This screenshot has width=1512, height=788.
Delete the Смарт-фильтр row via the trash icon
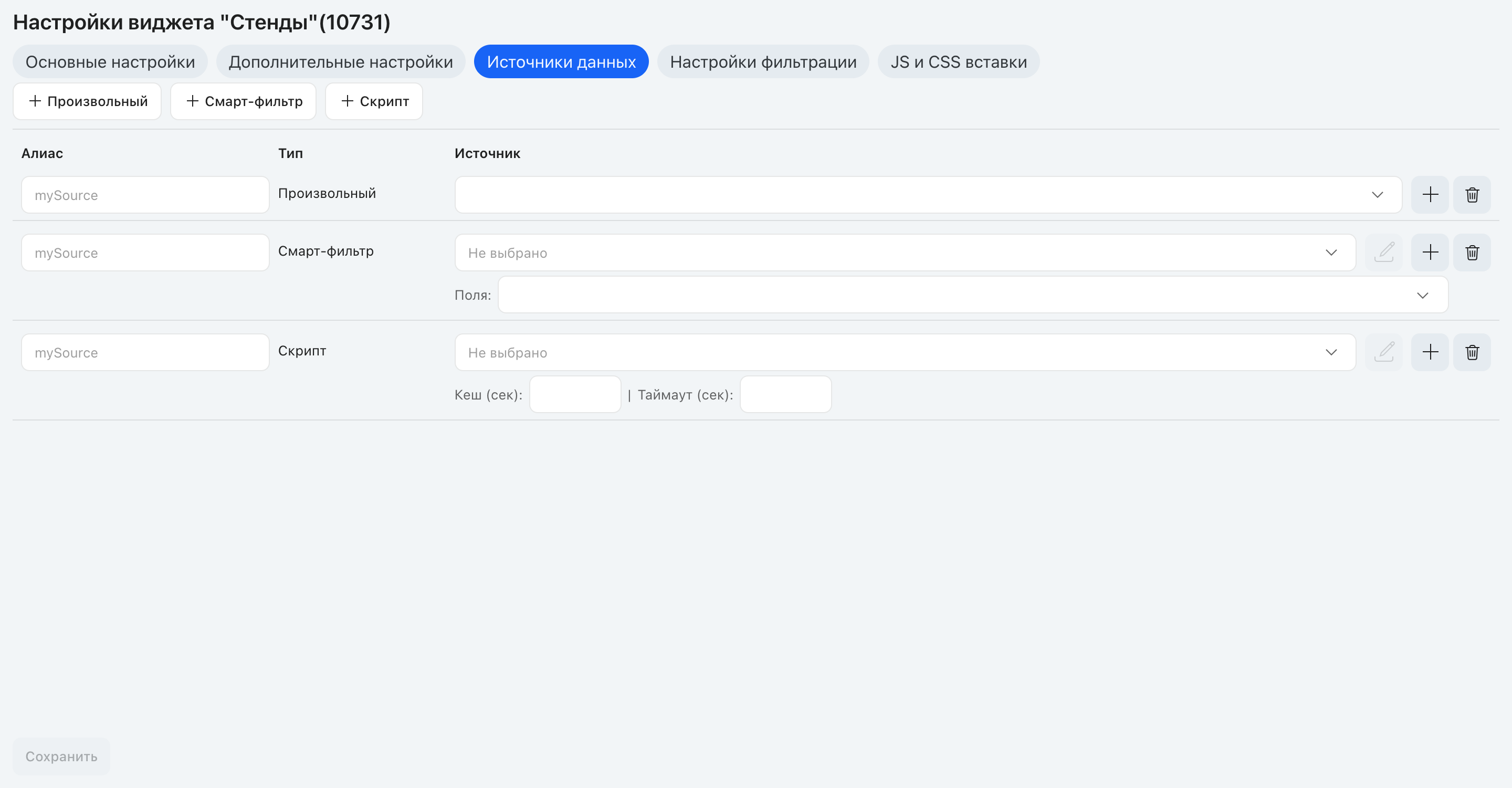1472,253
